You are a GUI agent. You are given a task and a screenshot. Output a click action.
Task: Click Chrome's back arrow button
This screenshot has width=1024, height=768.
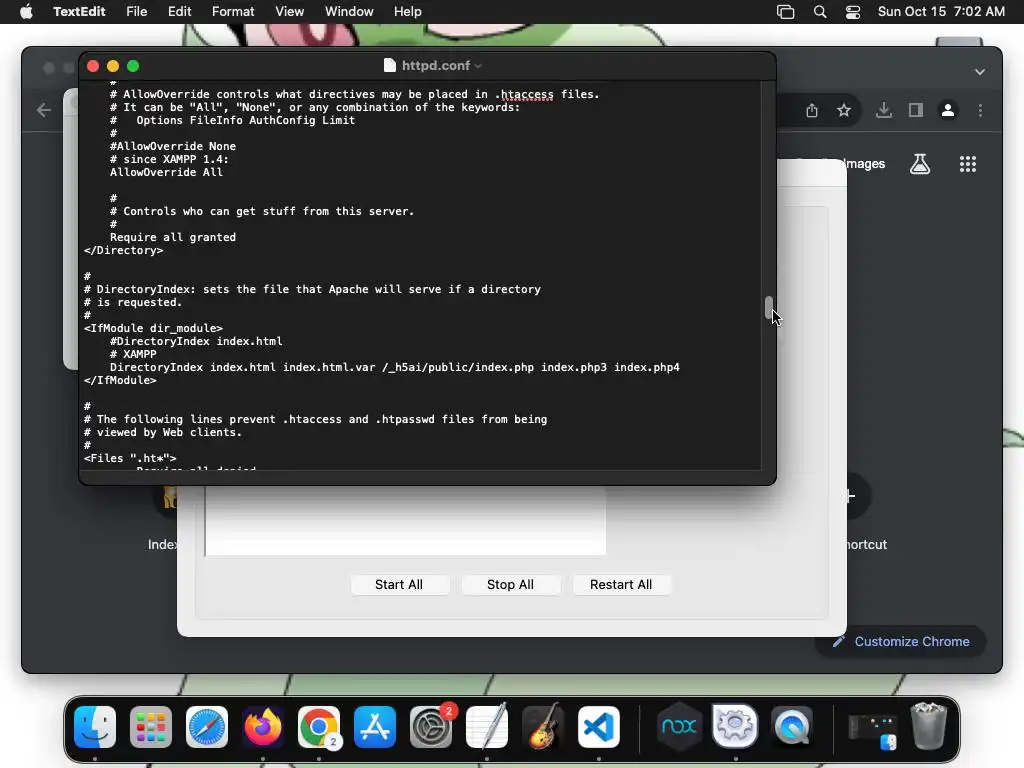click(44, 110)
